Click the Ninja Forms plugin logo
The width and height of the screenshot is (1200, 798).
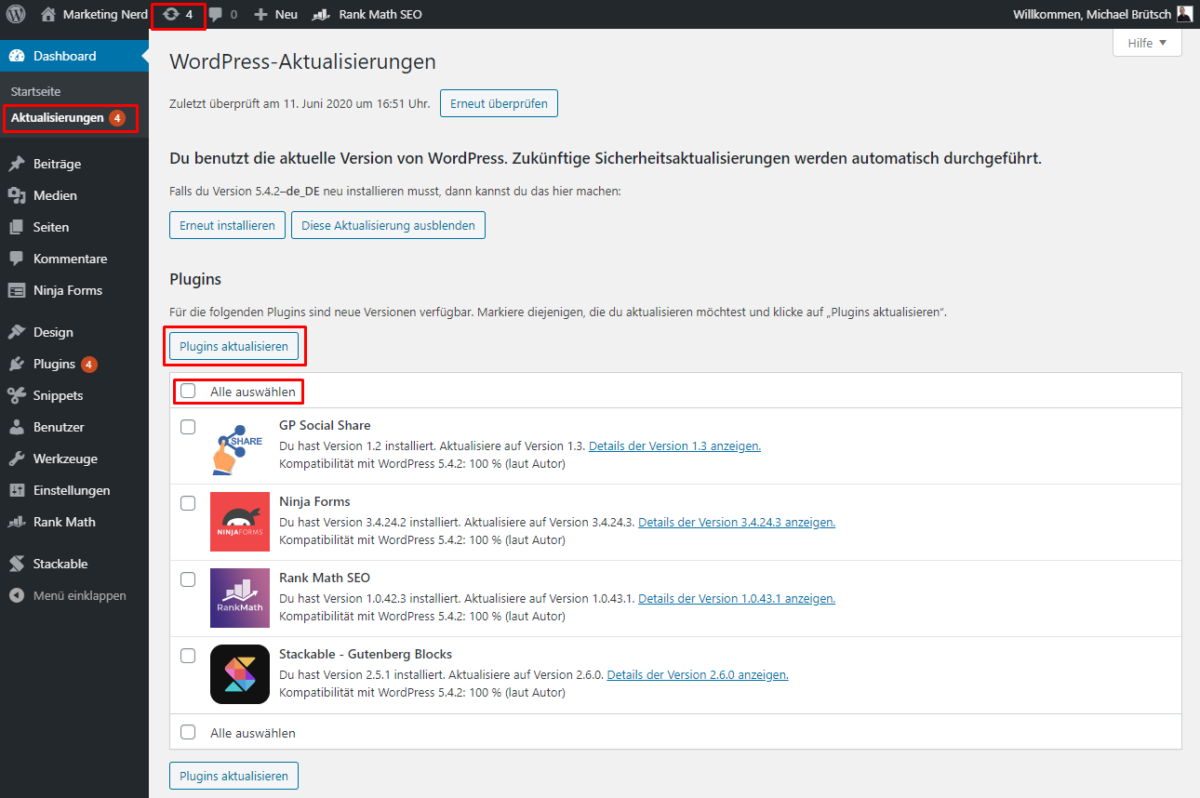(239, 522)
